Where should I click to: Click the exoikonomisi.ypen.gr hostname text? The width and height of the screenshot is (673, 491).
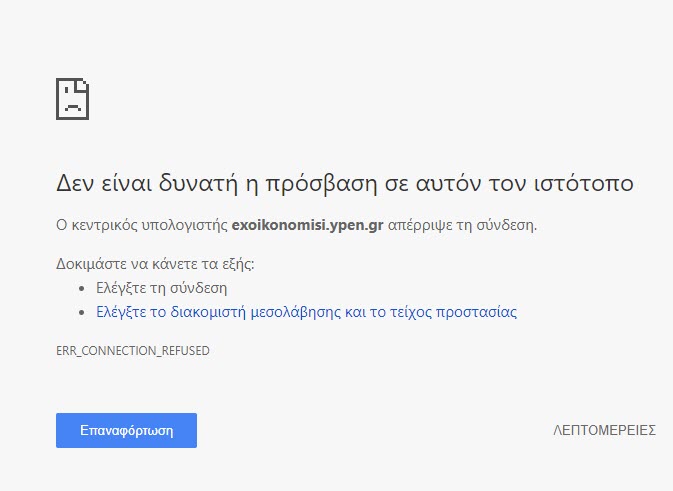pos(307,225)
